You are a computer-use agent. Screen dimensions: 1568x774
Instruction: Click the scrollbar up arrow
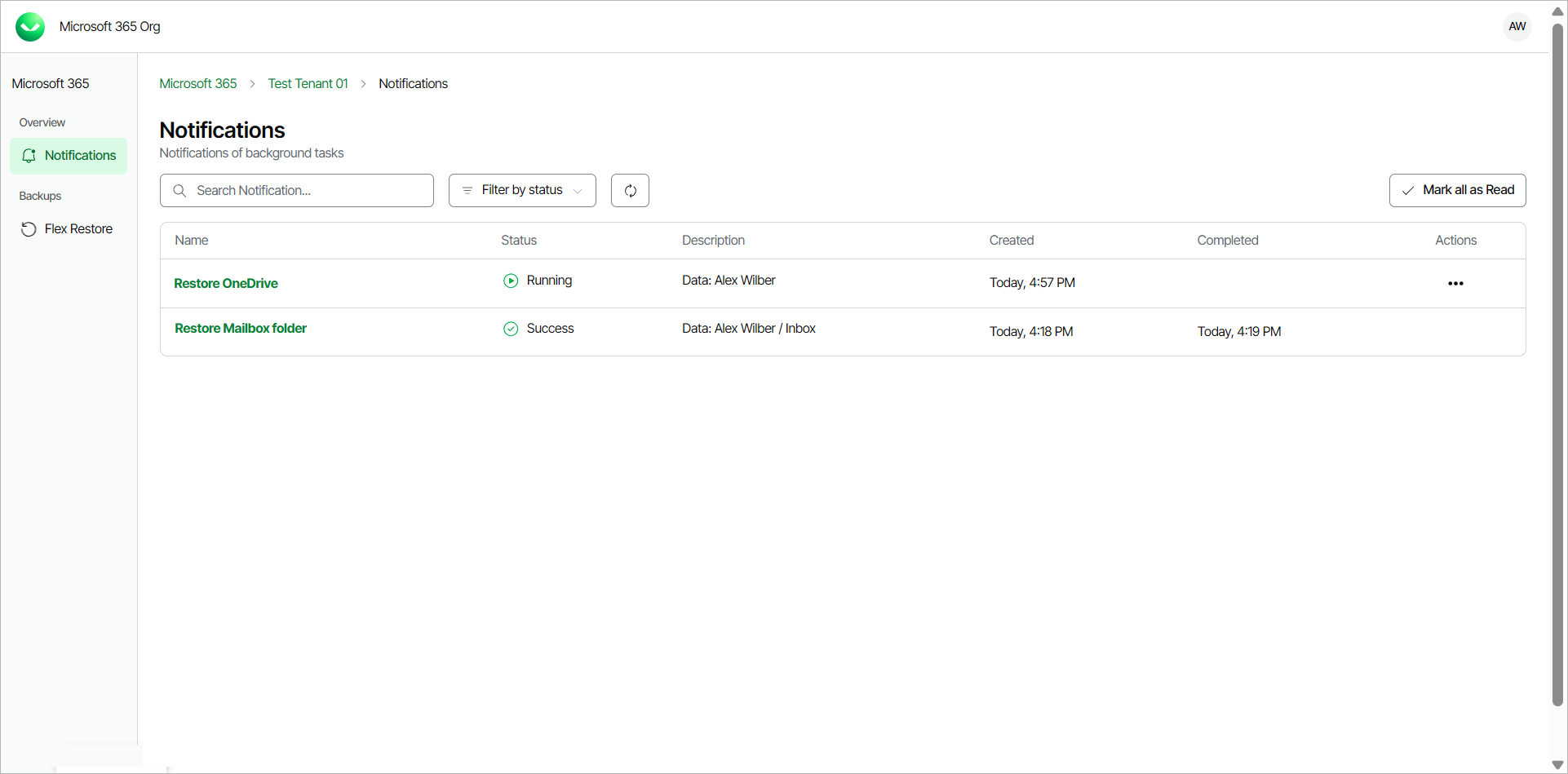pyautogui.click(x=1557, y=11)
